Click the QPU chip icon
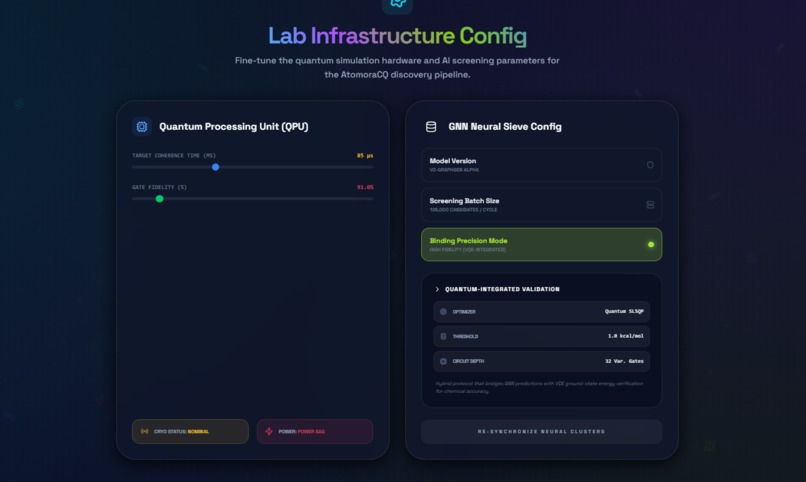The width and height of the screenshot is (806, 482). point(142,126)
